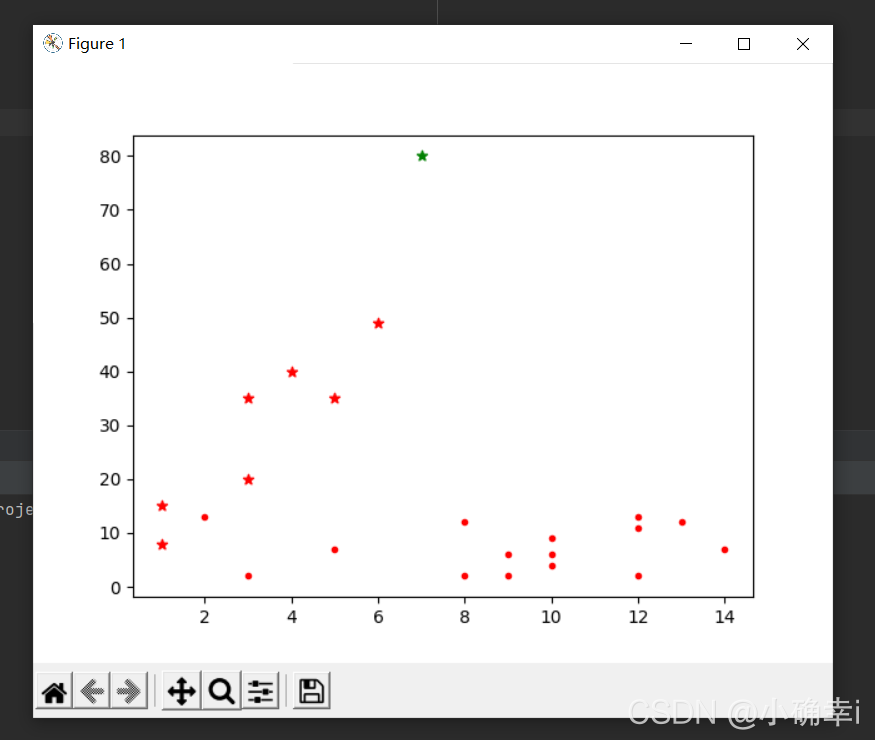The image size is (875, 740).
Task: Click the Home reset view icon
Action: coord(54,691)
